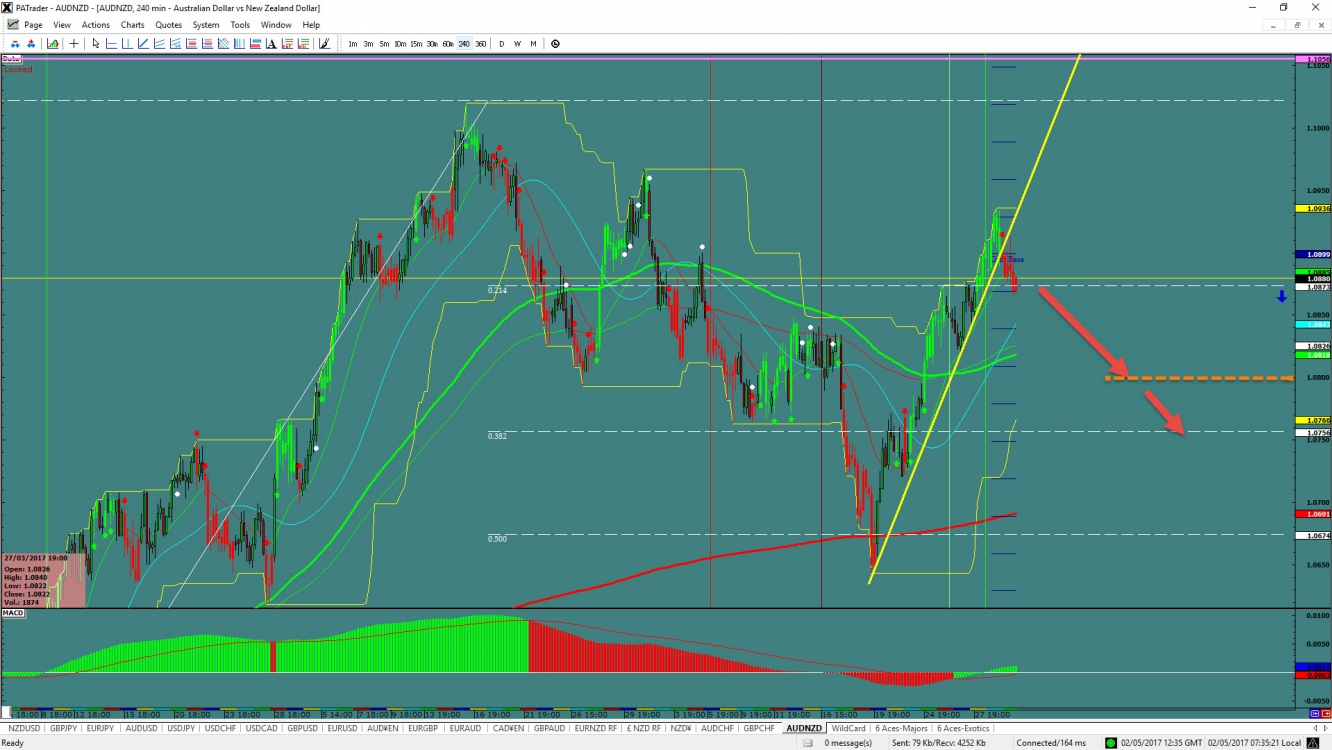Select the active AUDNZD tab

click(804, 728)
